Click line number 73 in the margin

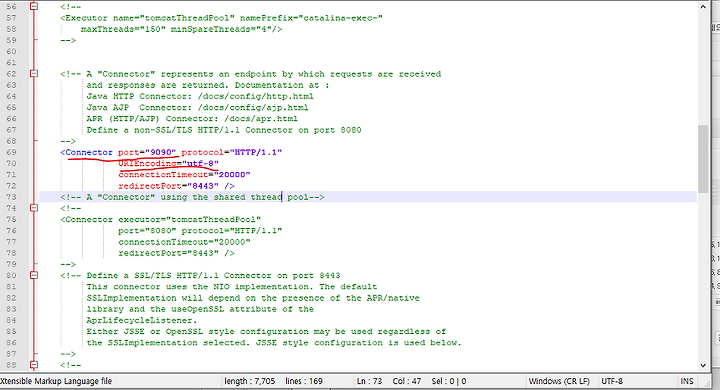coord(11,197)
